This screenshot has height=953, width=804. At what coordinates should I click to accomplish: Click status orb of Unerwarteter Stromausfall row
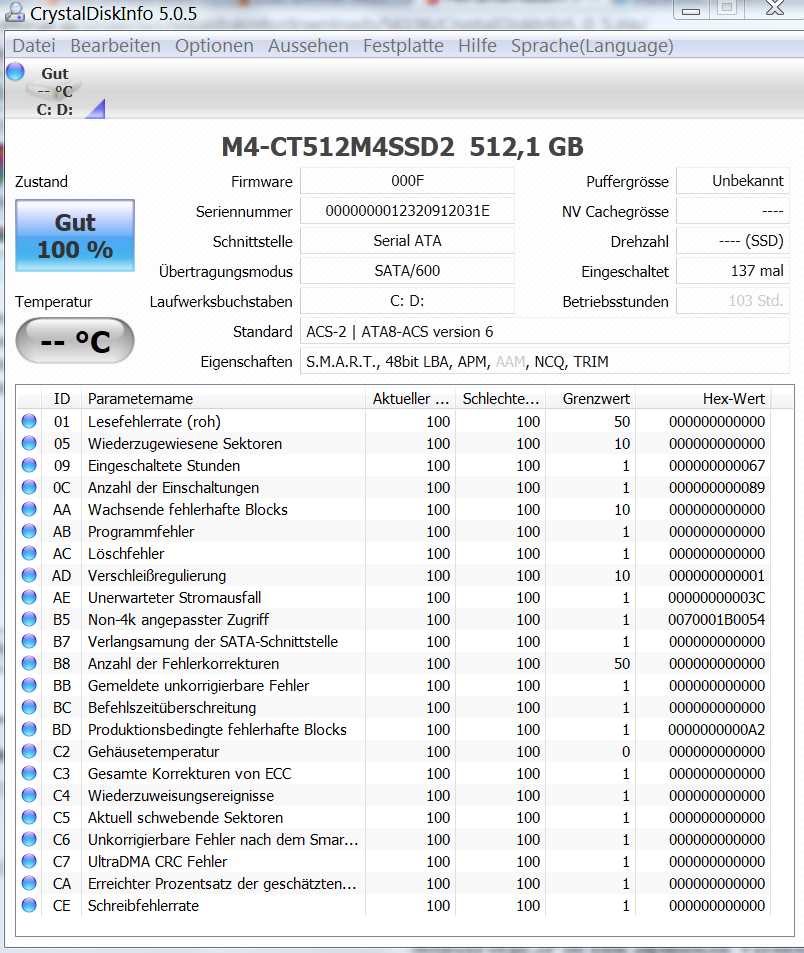click(29, 597)
